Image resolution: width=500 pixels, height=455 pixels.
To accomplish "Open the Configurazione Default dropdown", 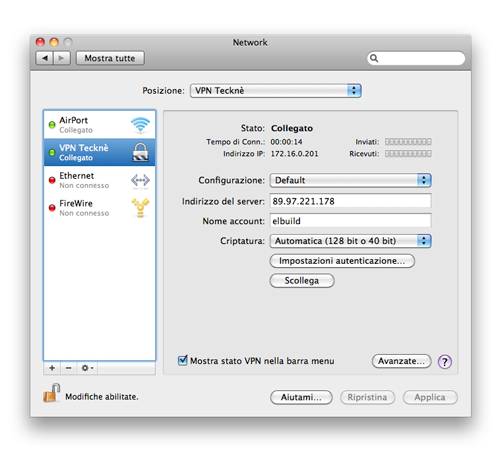I will coord(350,180).
